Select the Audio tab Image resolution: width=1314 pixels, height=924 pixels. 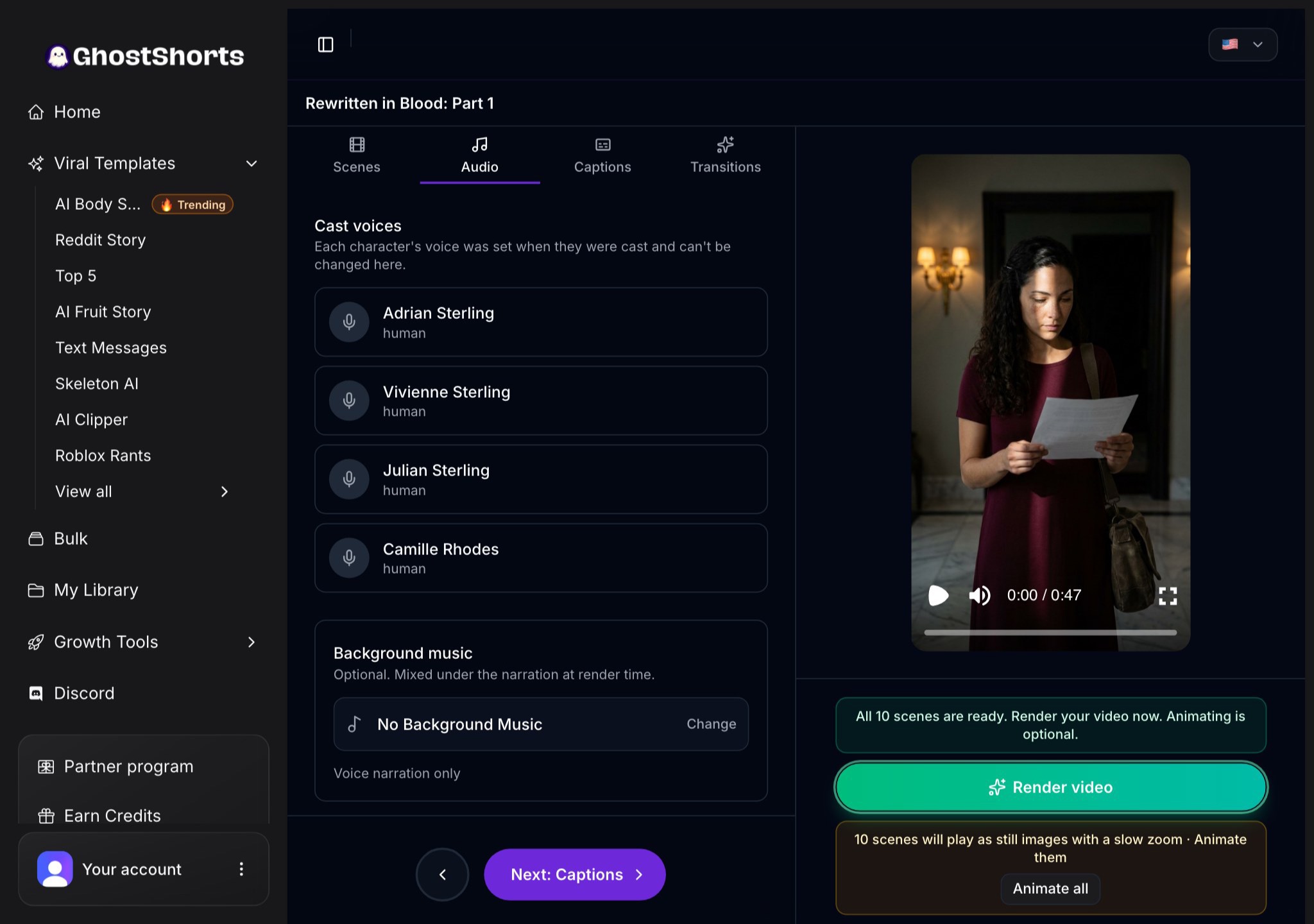tap(480, 155)
